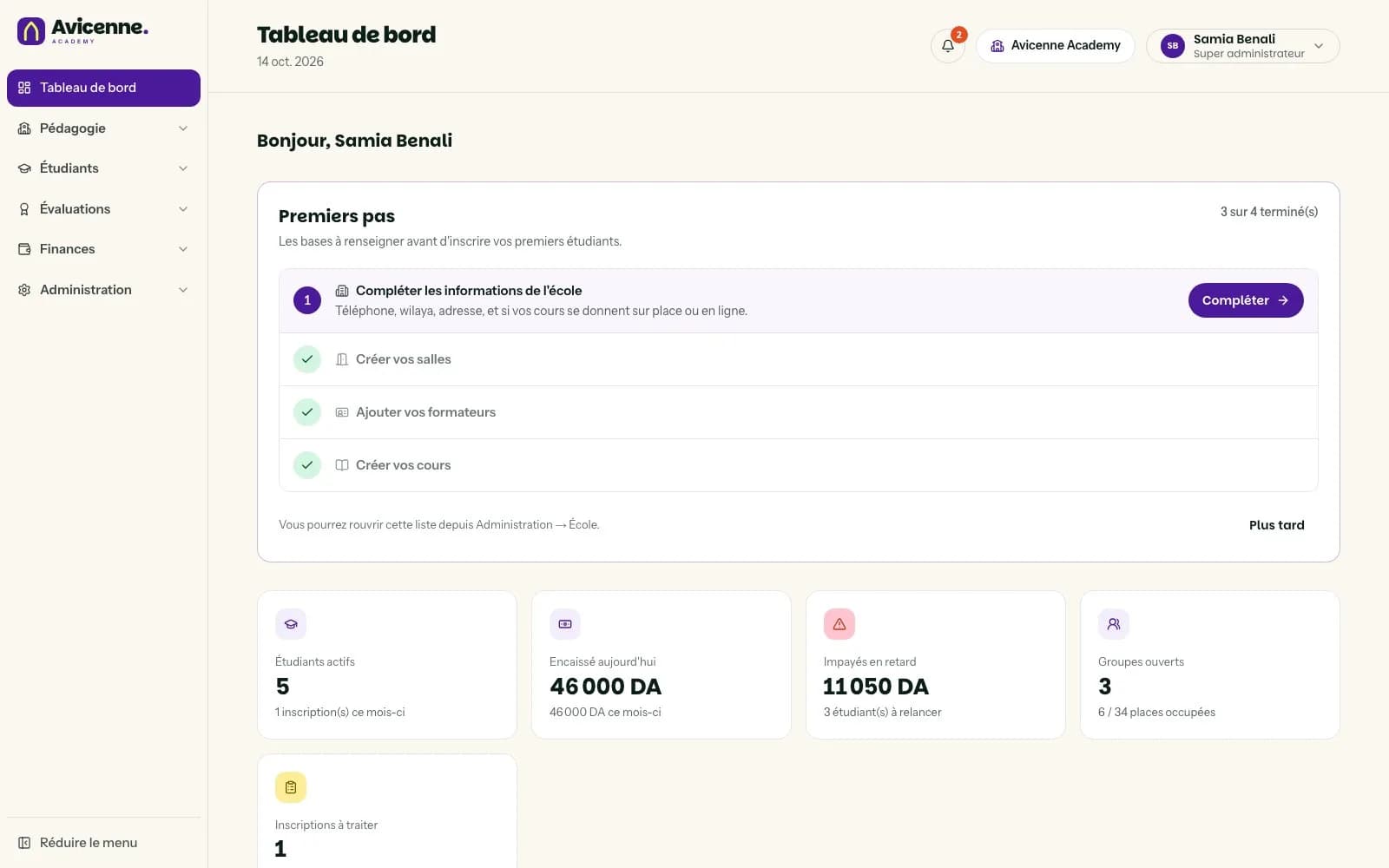This screenshot has height=868, width=1389.
Task: Open Compléter les informations de l'école step
Action: tap(799, 300)
